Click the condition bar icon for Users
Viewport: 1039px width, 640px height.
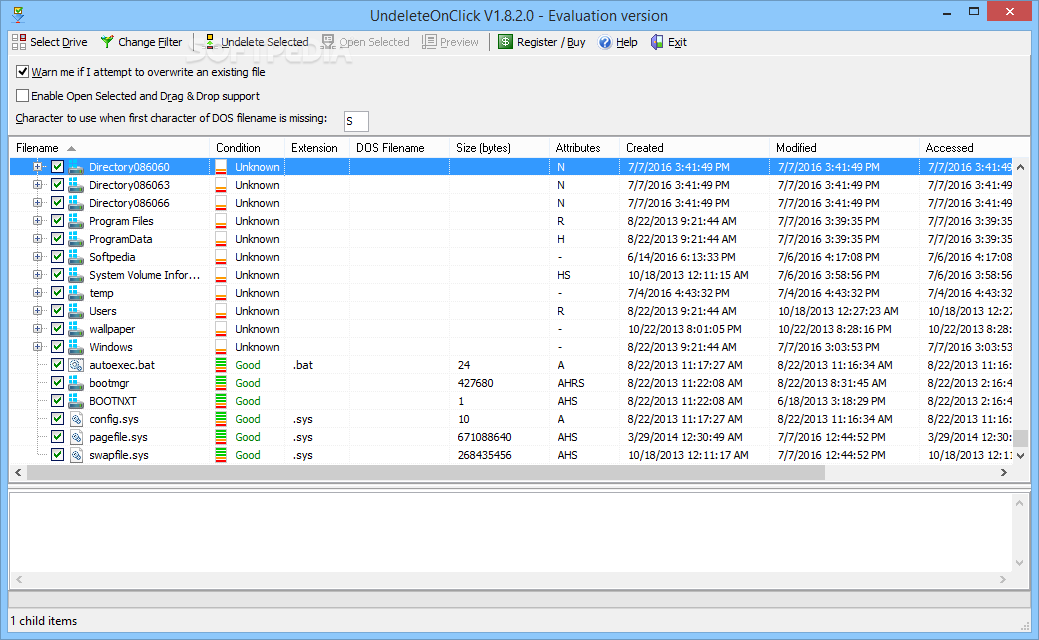221,311
